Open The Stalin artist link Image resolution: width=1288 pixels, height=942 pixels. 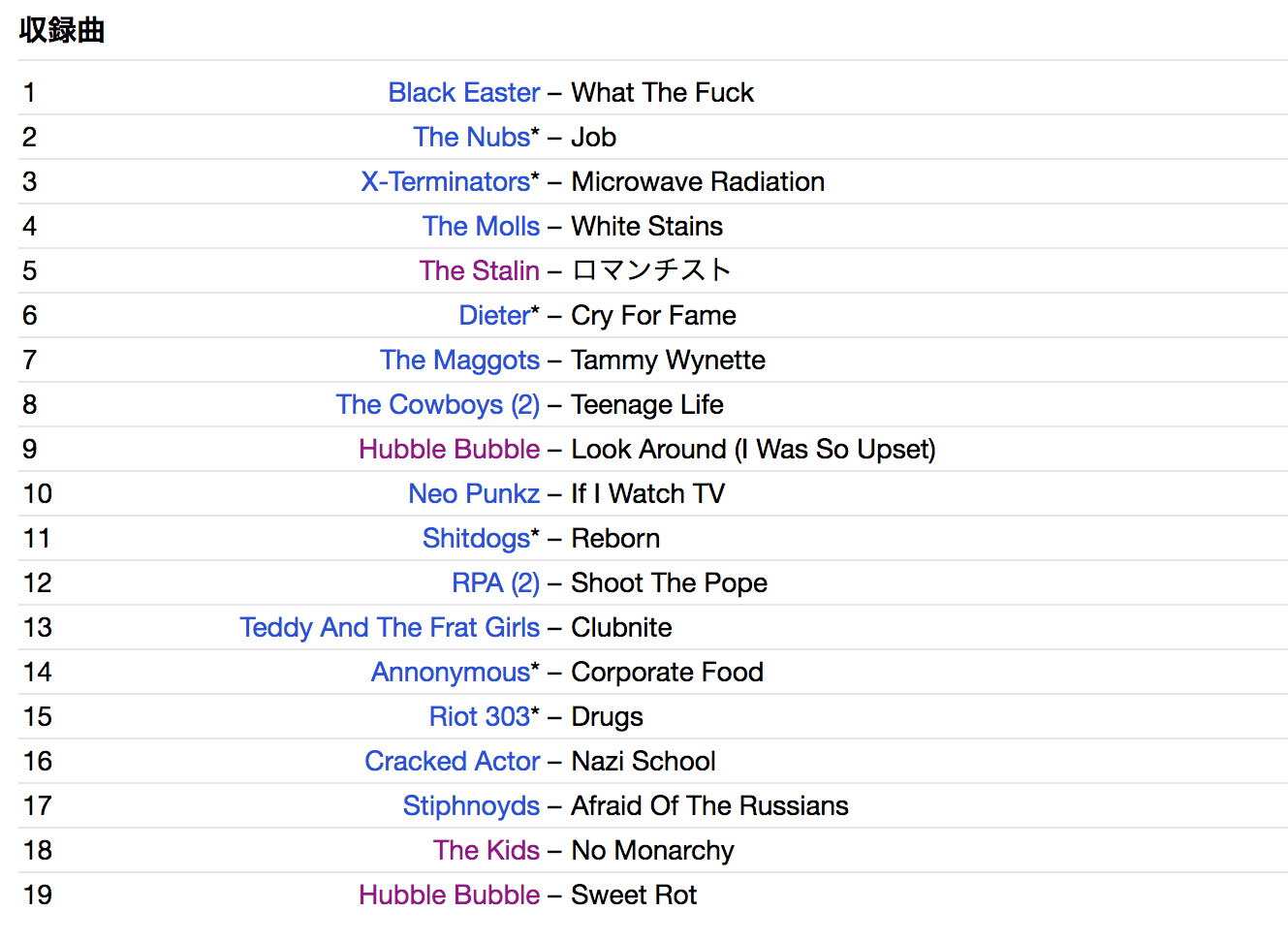[x=479, y=270]
